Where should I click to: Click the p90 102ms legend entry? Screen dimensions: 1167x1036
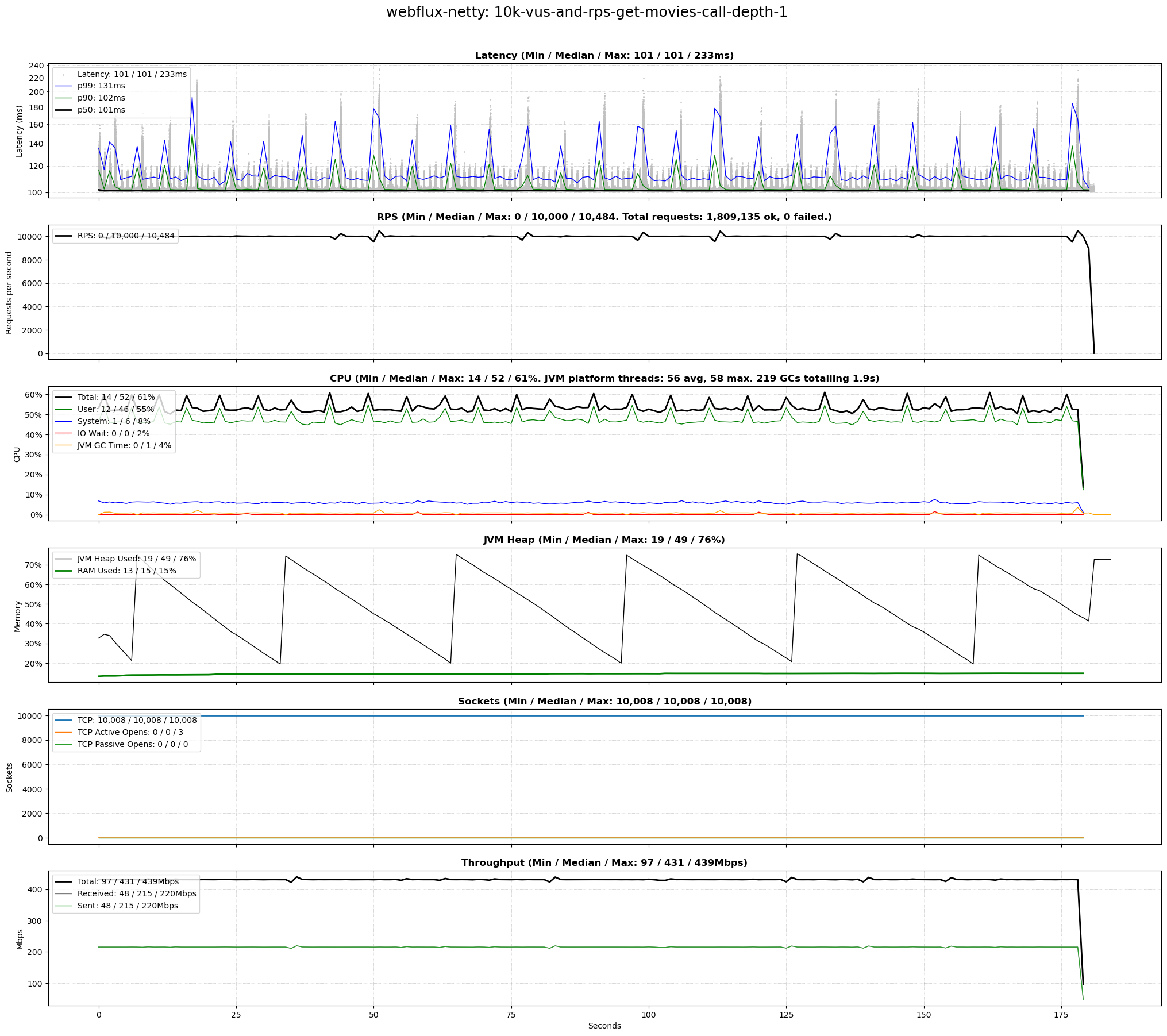[101, 98]
